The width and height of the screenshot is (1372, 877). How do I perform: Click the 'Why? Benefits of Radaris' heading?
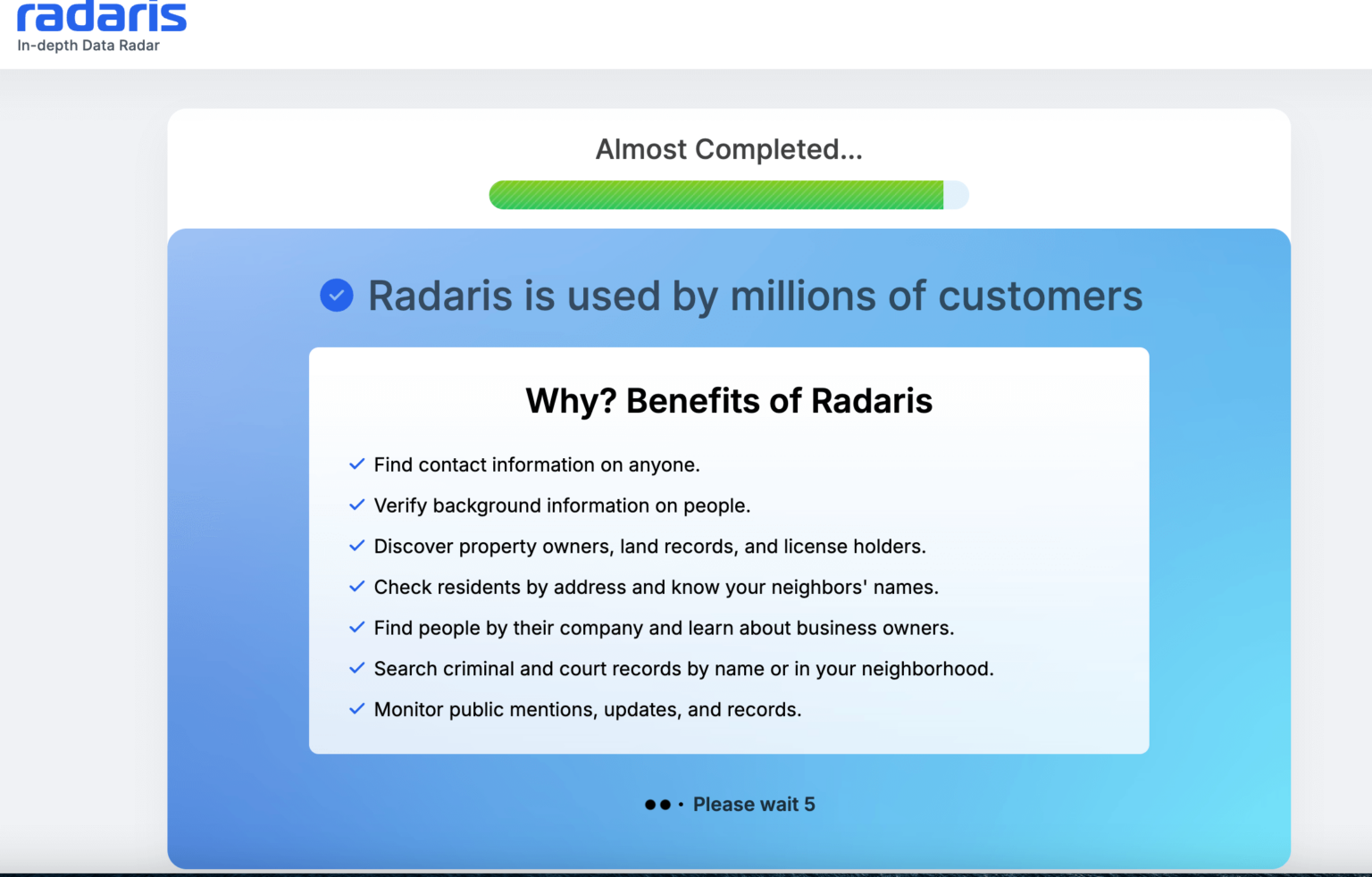[x=728, y=400]
